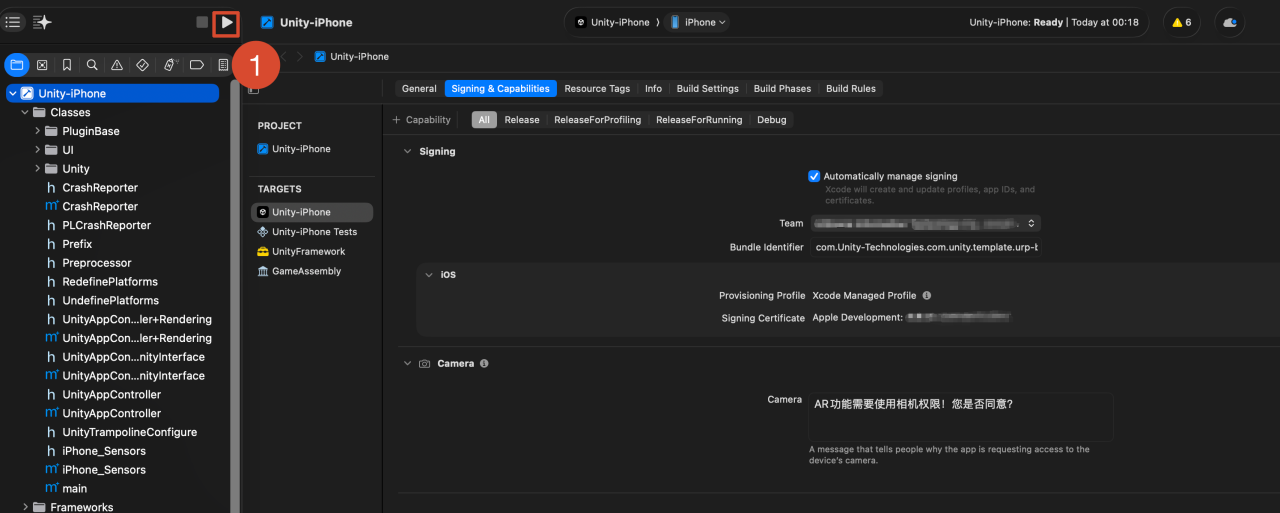Run the Unity-iPhone build
Screen dimensions: 1280x513
pyautogui.click(x=227, y=22)
